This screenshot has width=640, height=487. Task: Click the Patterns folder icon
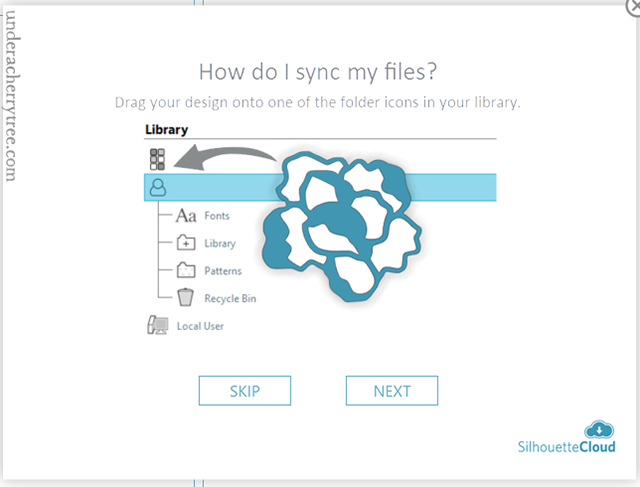[x=186, y=270]
